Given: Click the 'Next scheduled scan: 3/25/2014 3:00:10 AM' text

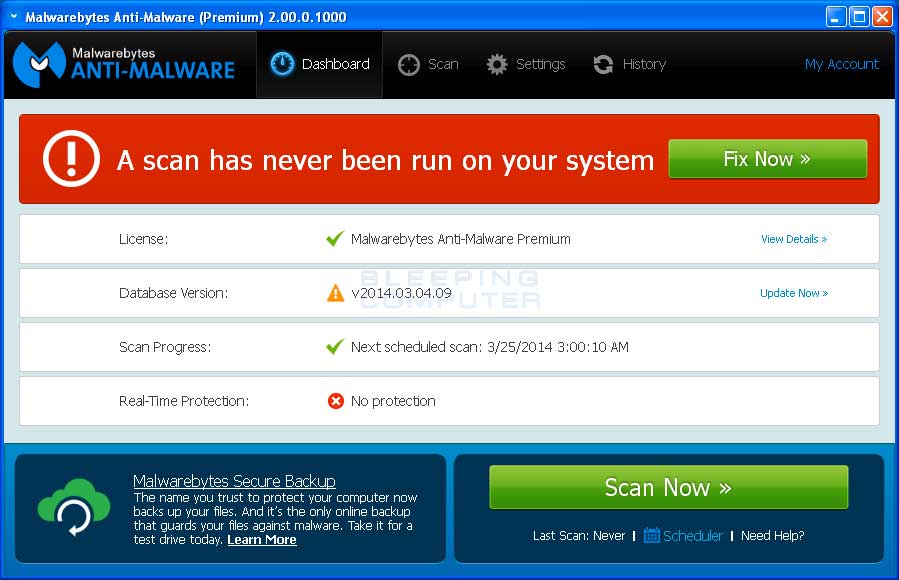Looking at the screenshot, I should point(490,347).
